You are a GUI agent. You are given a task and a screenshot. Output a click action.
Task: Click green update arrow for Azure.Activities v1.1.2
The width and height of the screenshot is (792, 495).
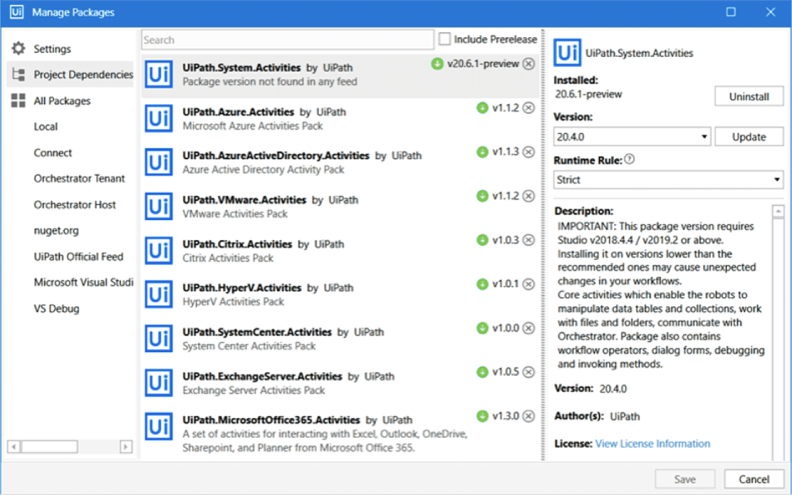point(482,108)
